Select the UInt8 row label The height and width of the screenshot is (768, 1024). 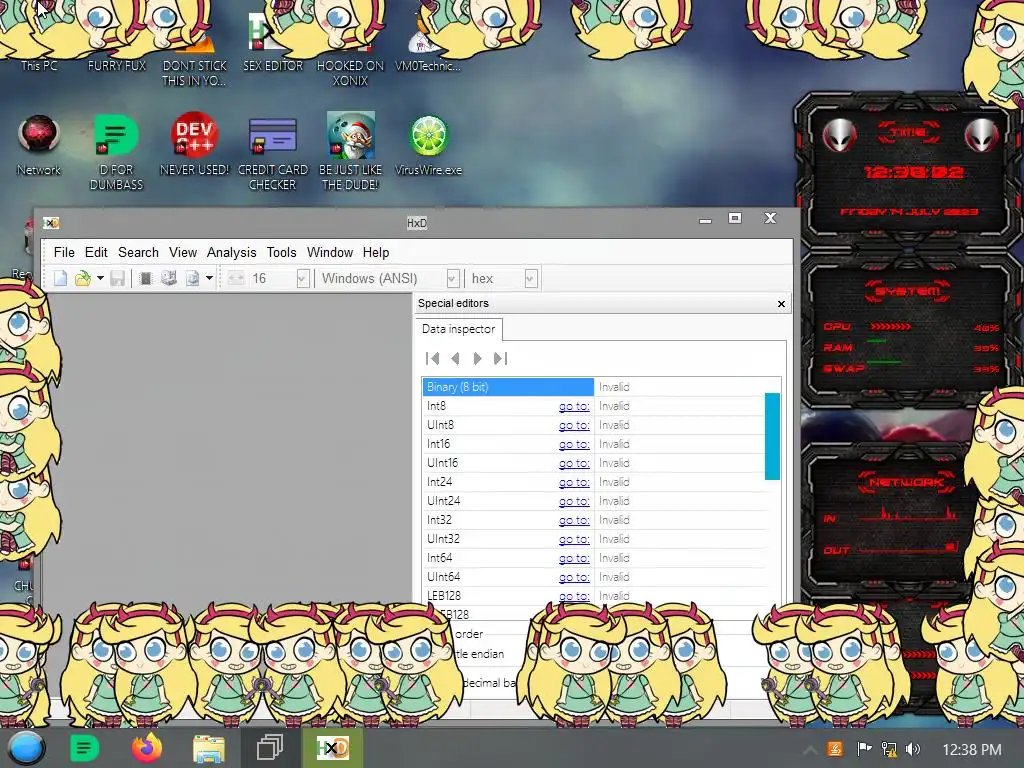click(x=440, y=425)
